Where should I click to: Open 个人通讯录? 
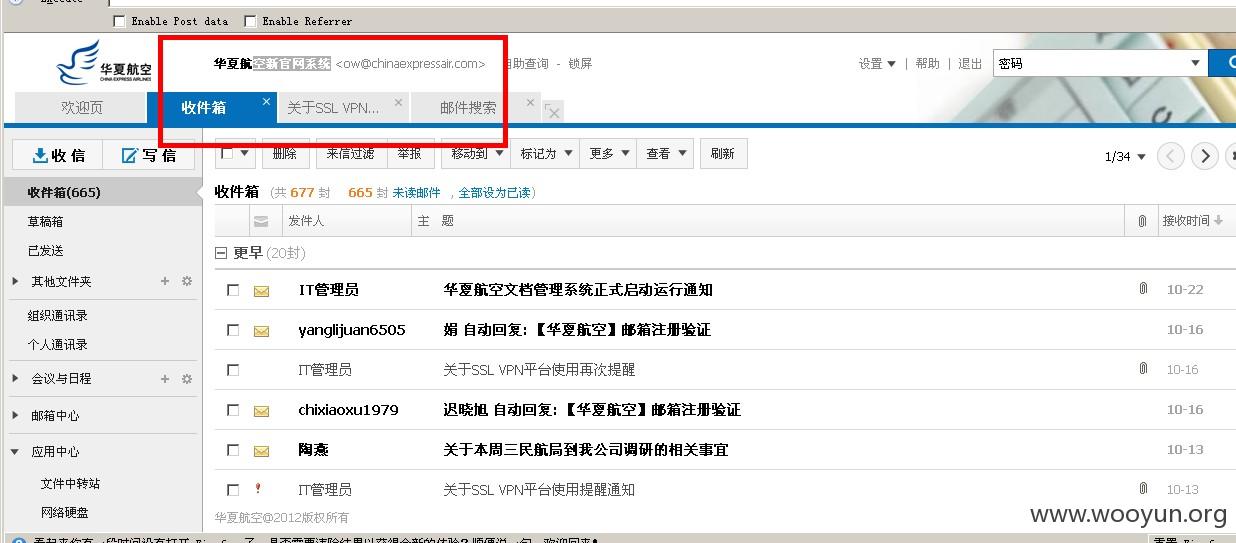(x=58, y=345)
